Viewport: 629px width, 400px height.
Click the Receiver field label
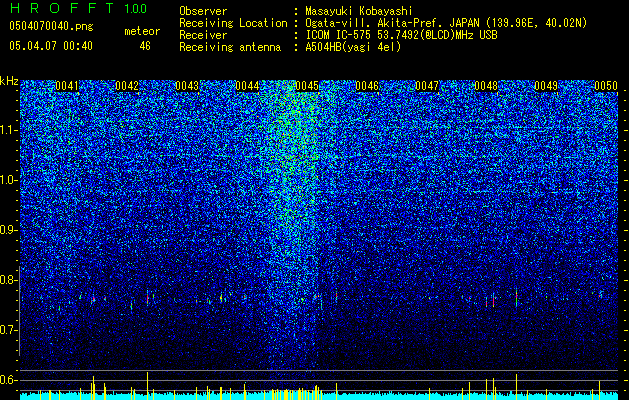[203, 35]
